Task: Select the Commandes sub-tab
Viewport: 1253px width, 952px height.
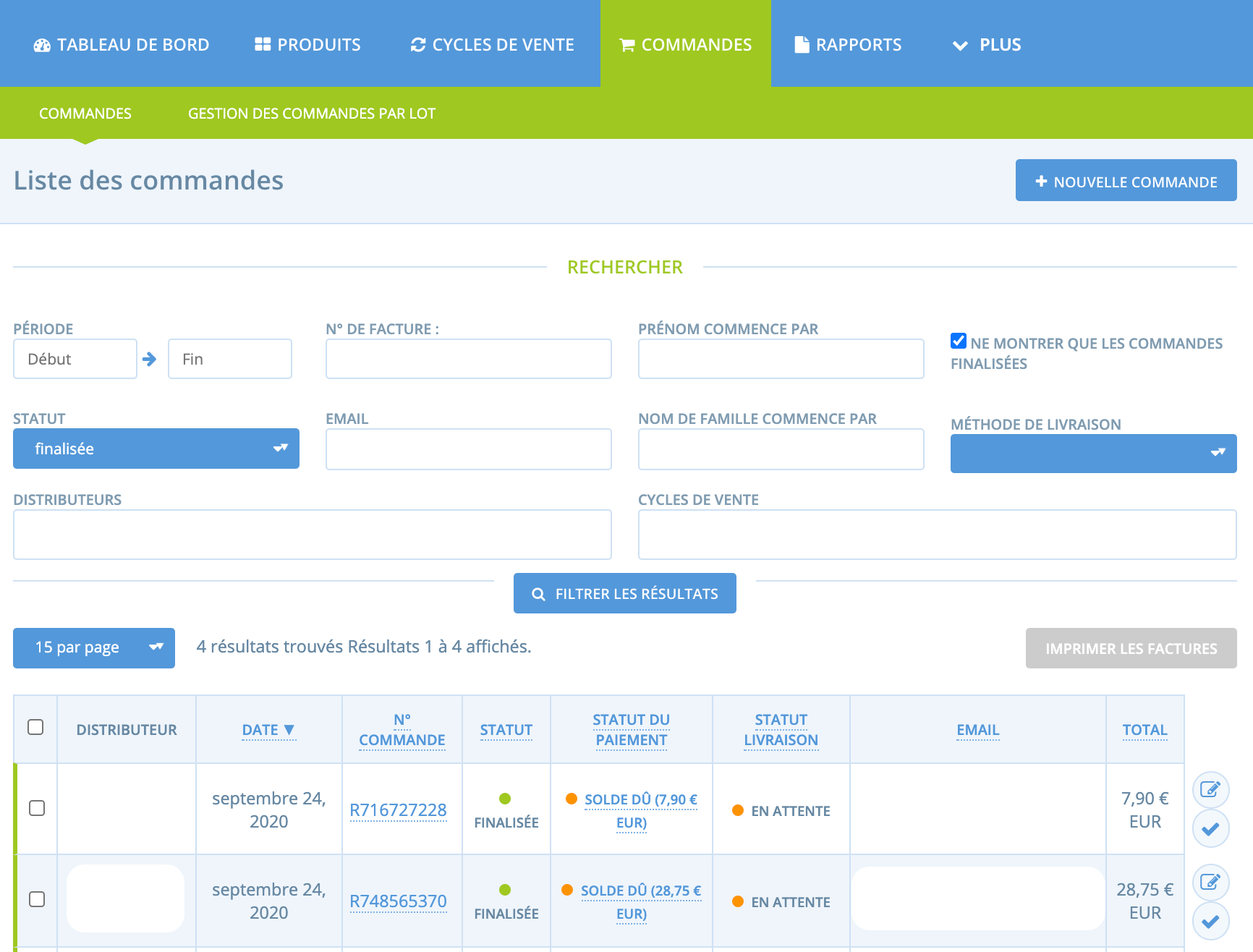Action: click(85, 114)
